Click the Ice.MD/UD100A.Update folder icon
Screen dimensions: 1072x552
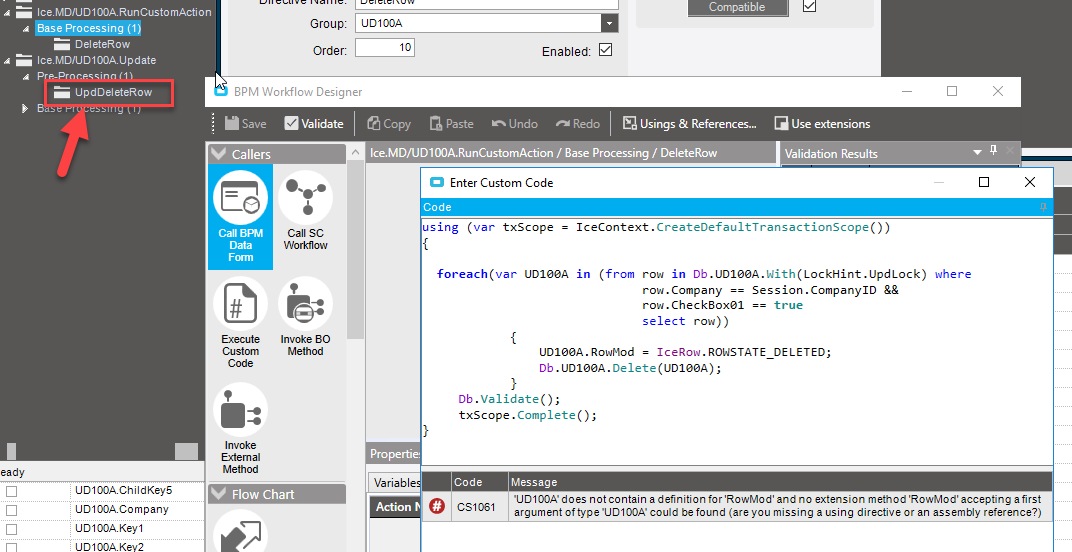point(24,60)
